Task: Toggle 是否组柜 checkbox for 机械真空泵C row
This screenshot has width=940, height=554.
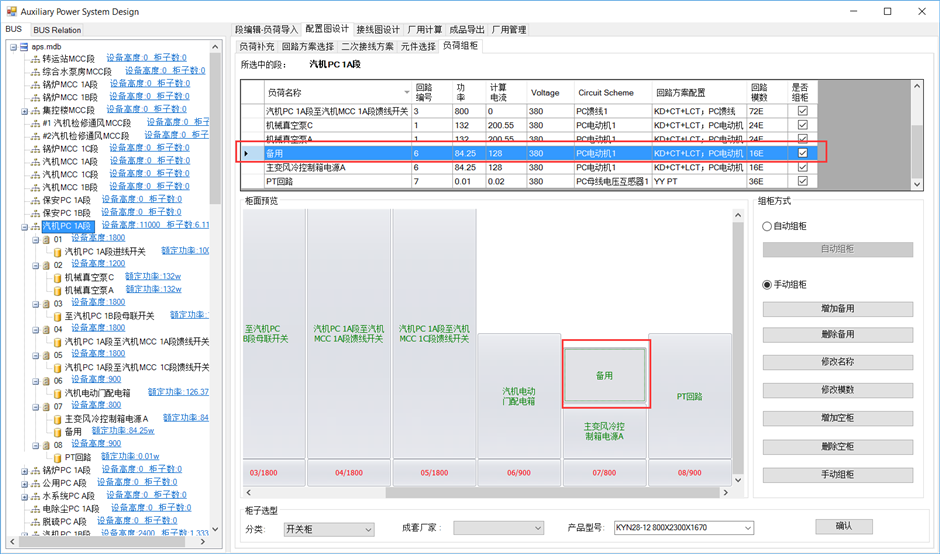Action: point(803,125)
